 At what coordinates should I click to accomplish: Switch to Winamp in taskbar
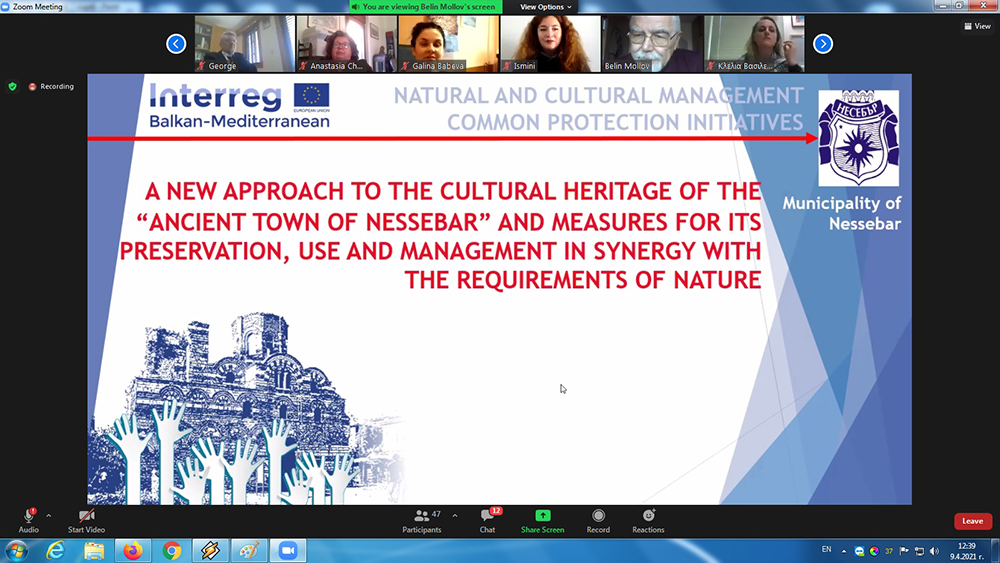coord(210,550)
